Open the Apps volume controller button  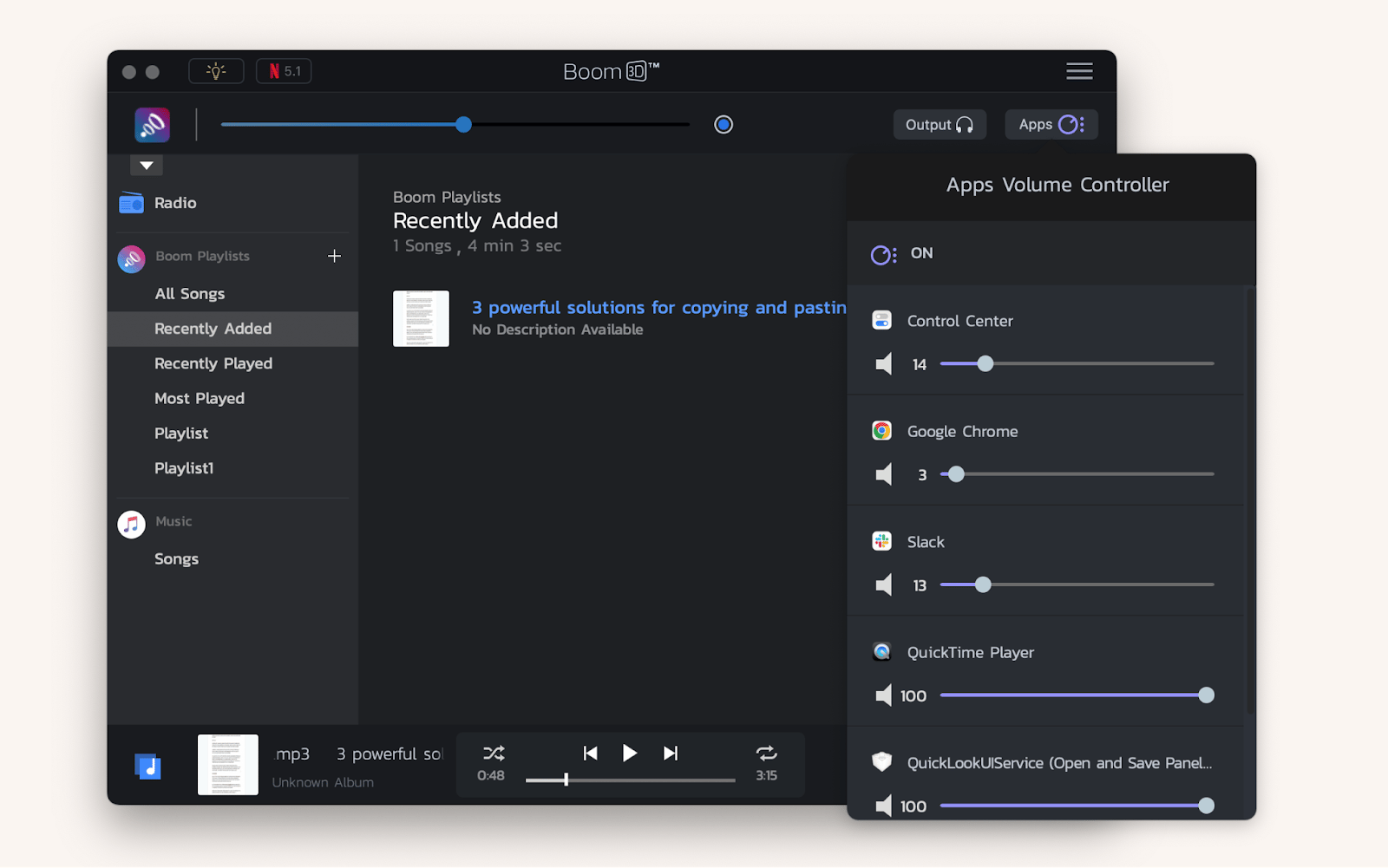1051,125
